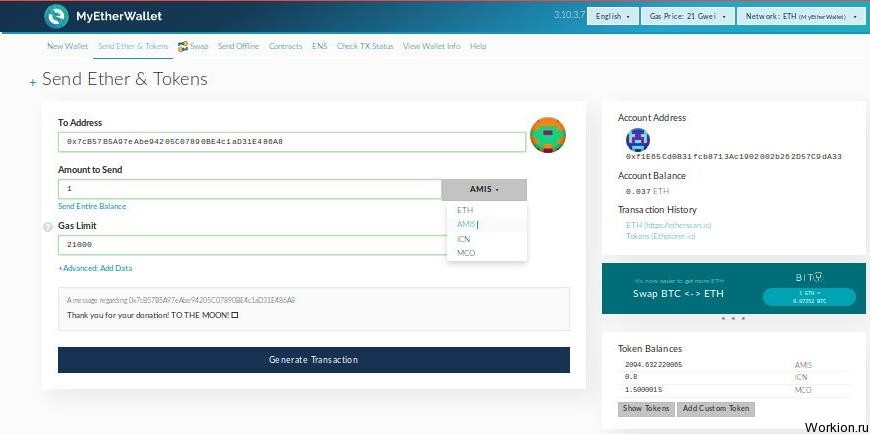
Task: Open the New Wallet tab
Action: pyautogui.click(x=68, y=46)
